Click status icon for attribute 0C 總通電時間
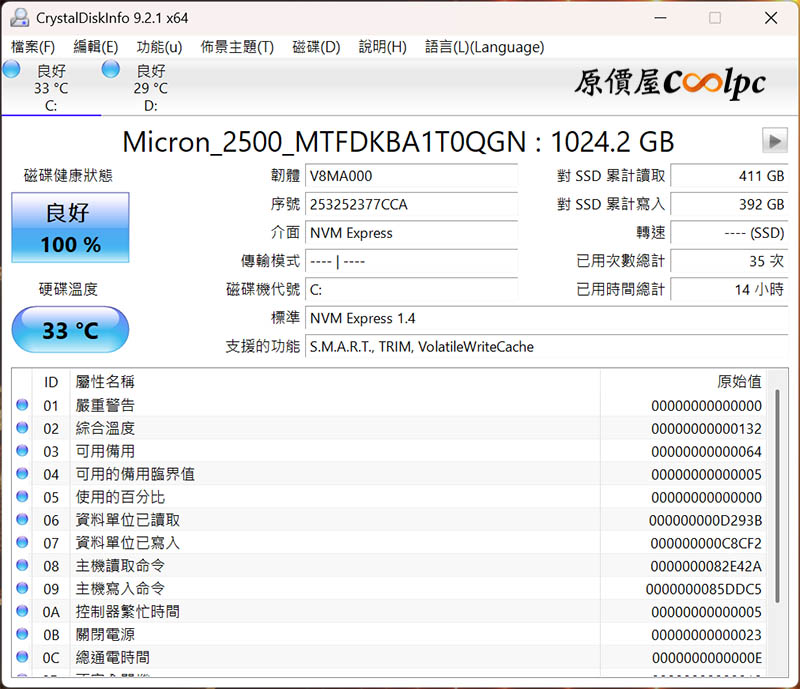800x689 pixels. point(23,657)
